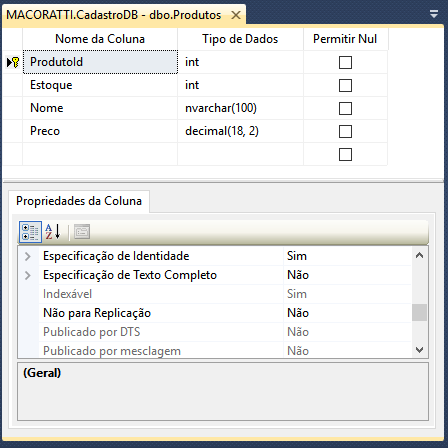Check Permitir Nul checkbox for Nome row

click(345, 108)
